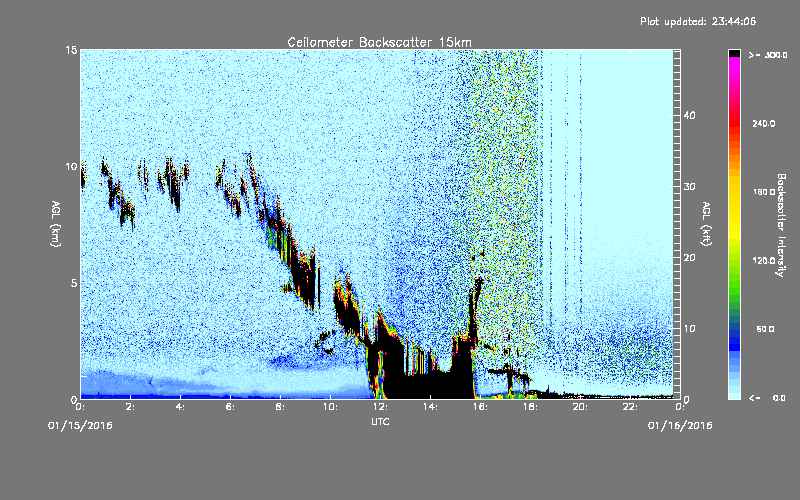Click the '2:' hour tick label
Viewport: 800px width, 500px height.
click(x=131, y=407)
